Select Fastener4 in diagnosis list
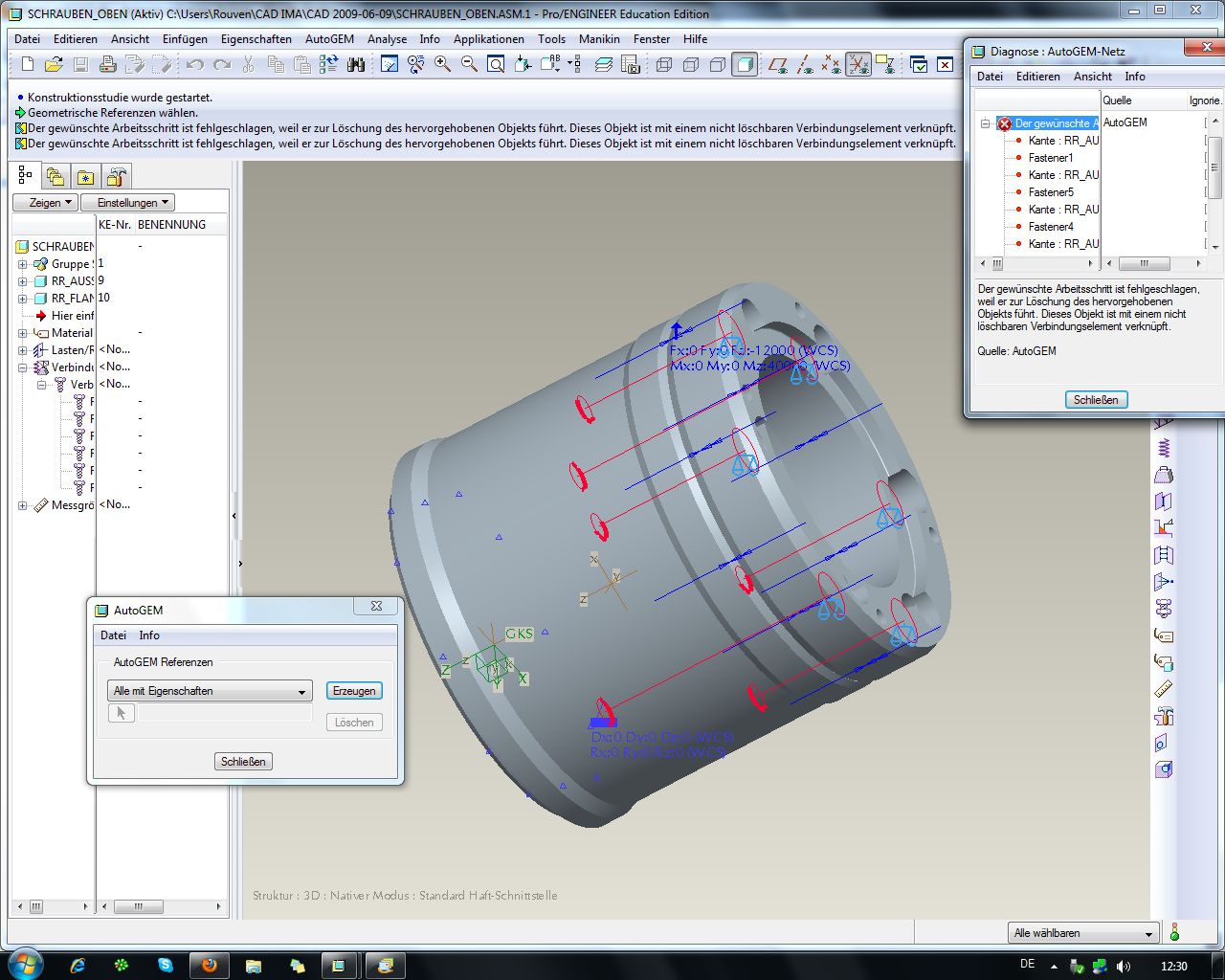The width and height of the screenshot is (1225, 980). [x=1051, y=227]
